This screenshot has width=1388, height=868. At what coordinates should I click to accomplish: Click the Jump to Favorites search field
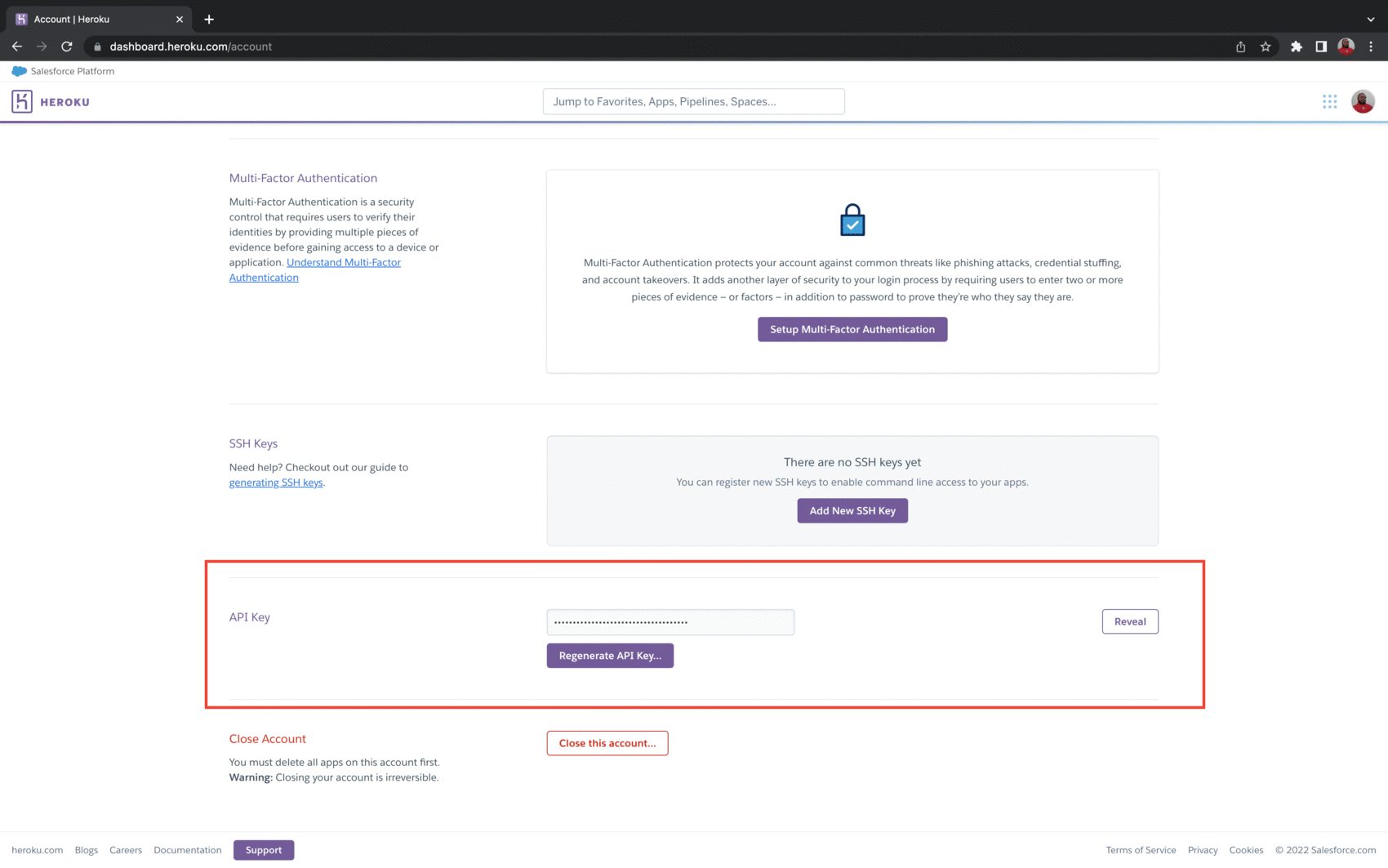(x=693, y=101)
